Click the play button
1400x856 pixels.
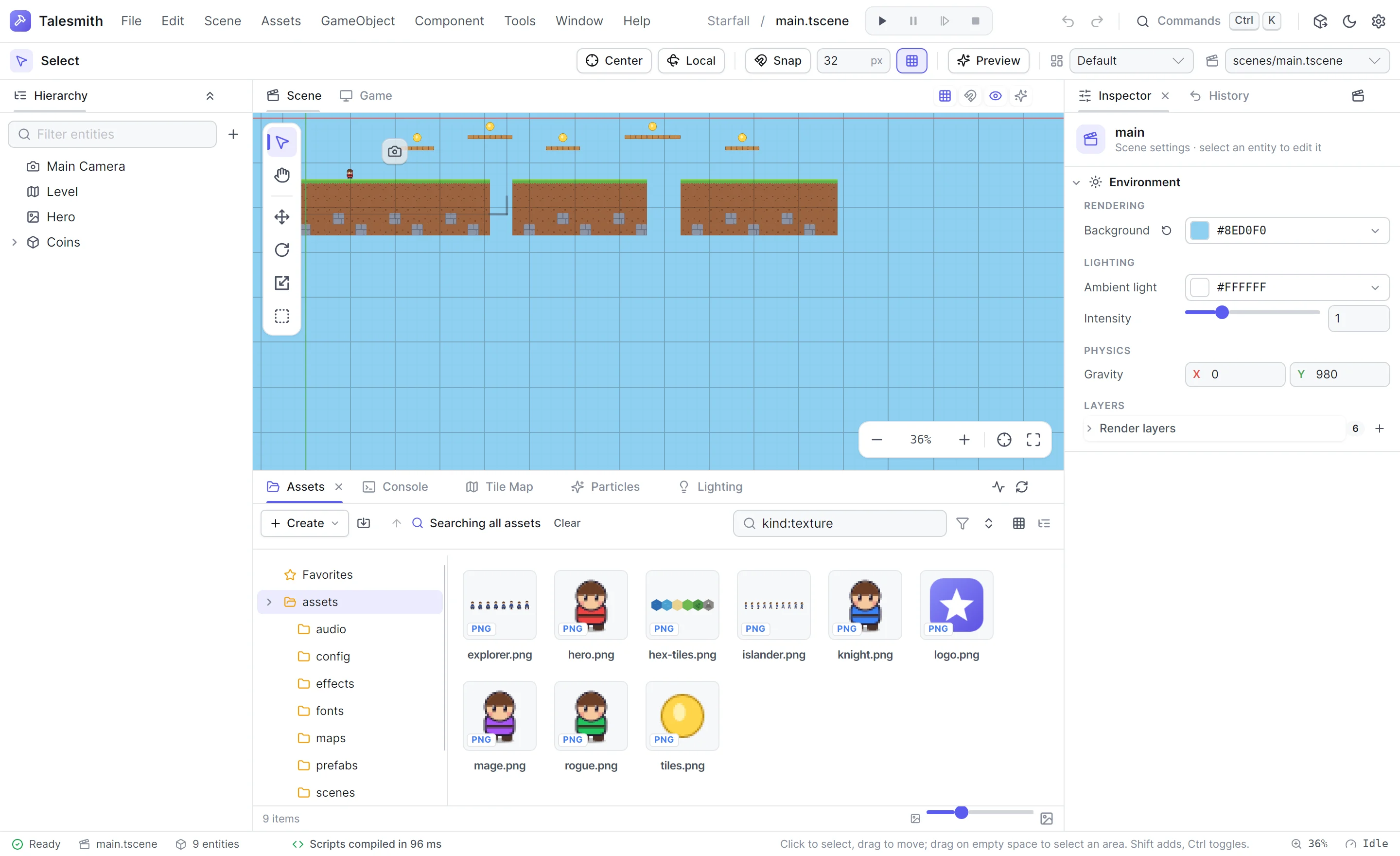click(882, 21)
